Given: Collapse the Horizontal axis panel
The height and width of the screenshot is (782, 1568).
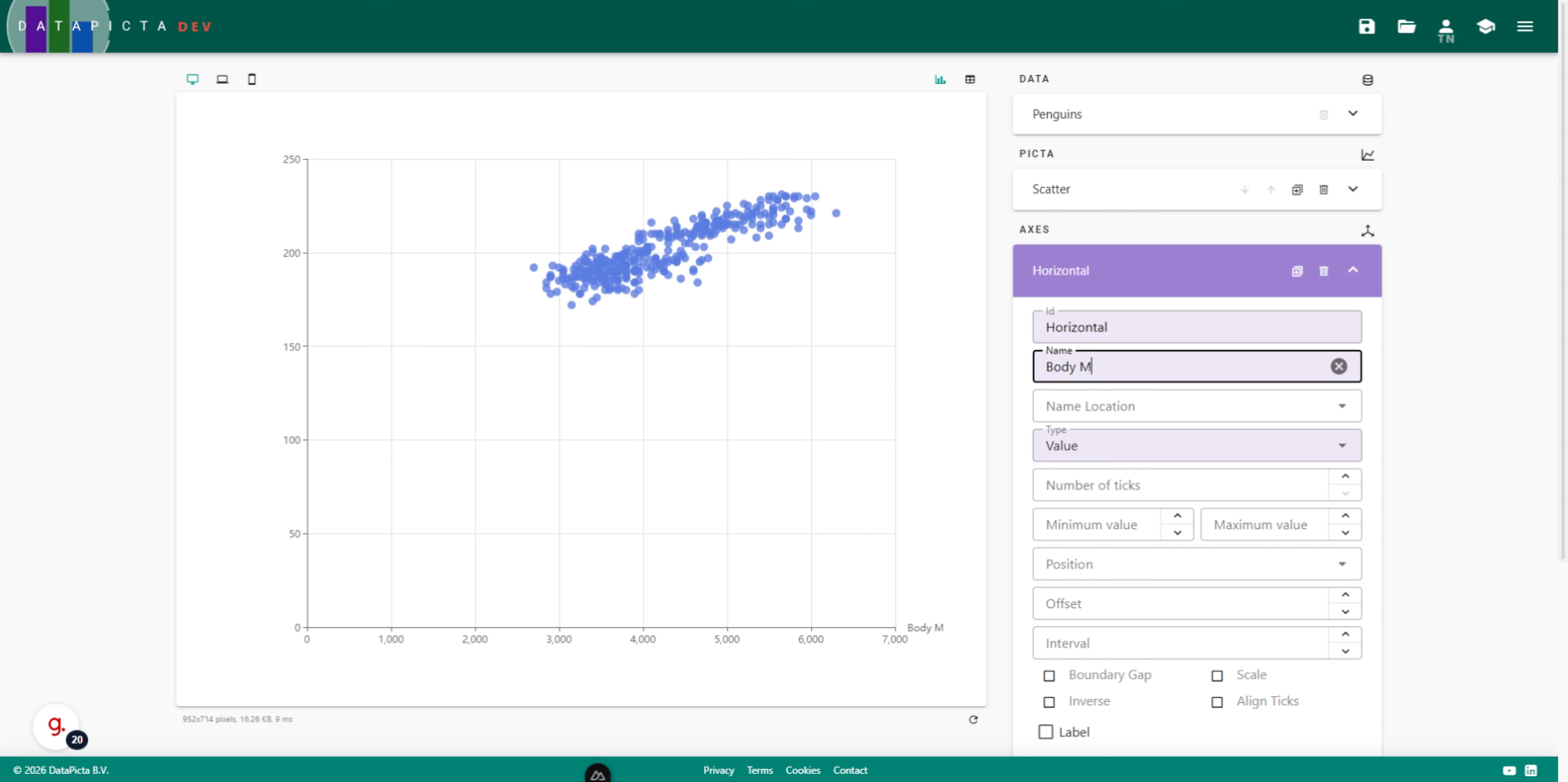Looking at the screenshot, I should pyautogui.click(x=1352, y=270).
